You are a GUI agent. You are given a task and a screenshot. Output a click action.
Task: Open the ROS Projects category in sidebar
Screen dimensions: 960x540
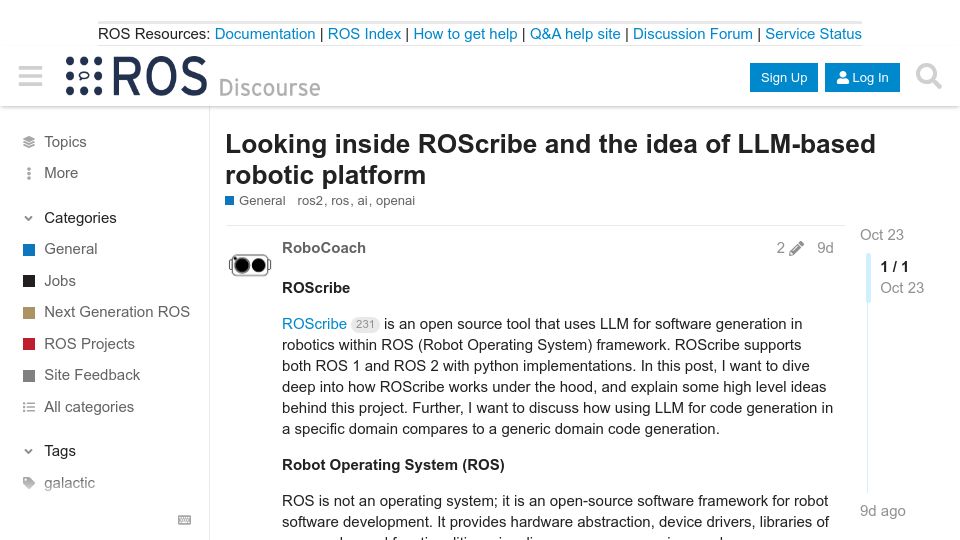(x=89, y=344)
